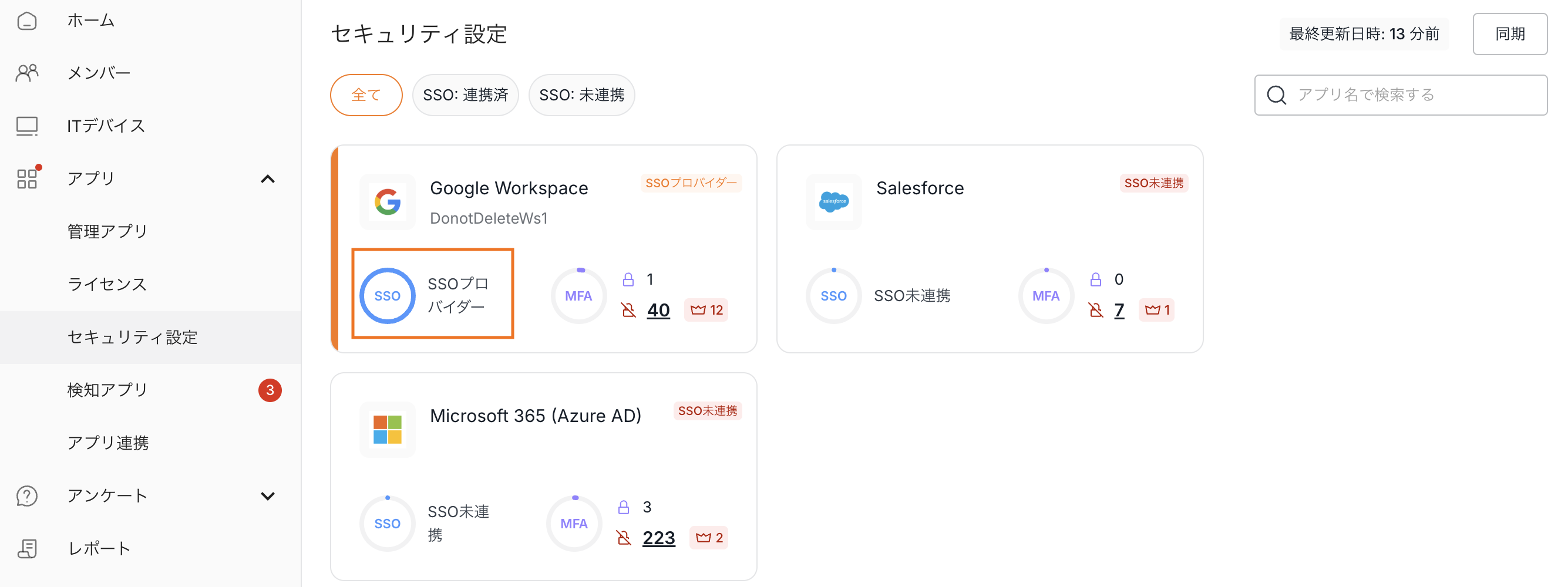
Task: Click the Microsoft 365 logo icon
Action: coord(387,430)
